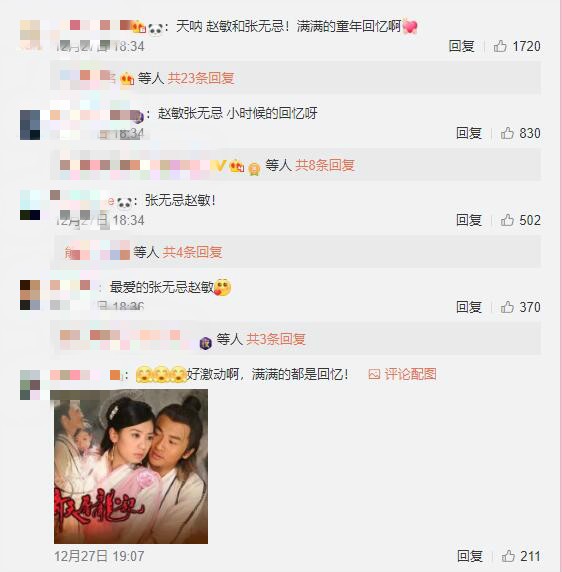
Task: Reply to the 211-like picture comment
Action: click(x=470, y=556)
